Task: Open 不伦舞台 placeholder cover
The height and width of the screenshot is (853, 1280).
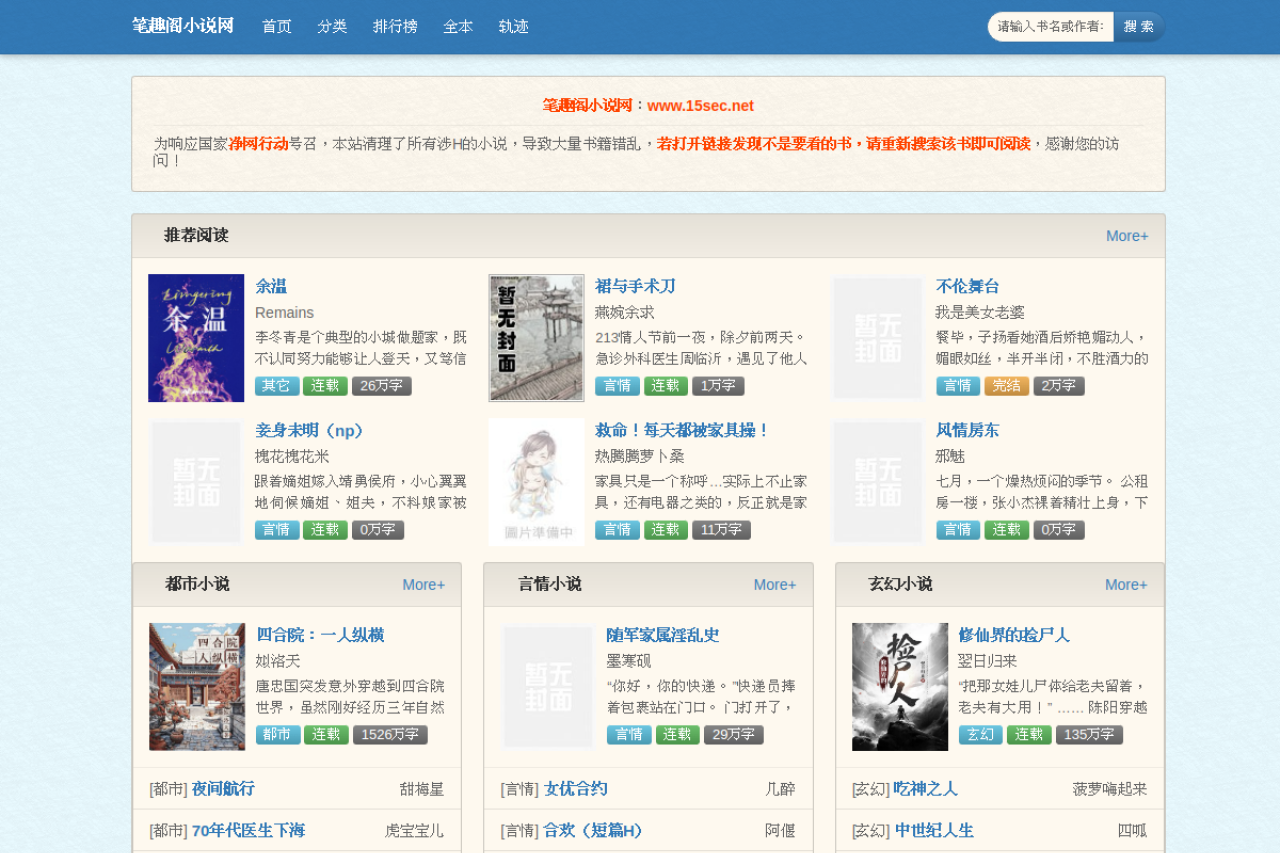Action: pyautogui.click(x=878, y=338)
